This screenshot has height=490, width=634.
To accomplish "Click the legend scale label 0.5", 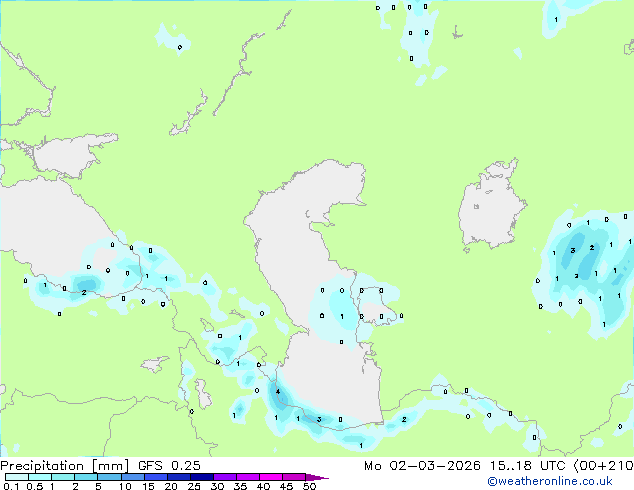I will [x=34, y=486].
